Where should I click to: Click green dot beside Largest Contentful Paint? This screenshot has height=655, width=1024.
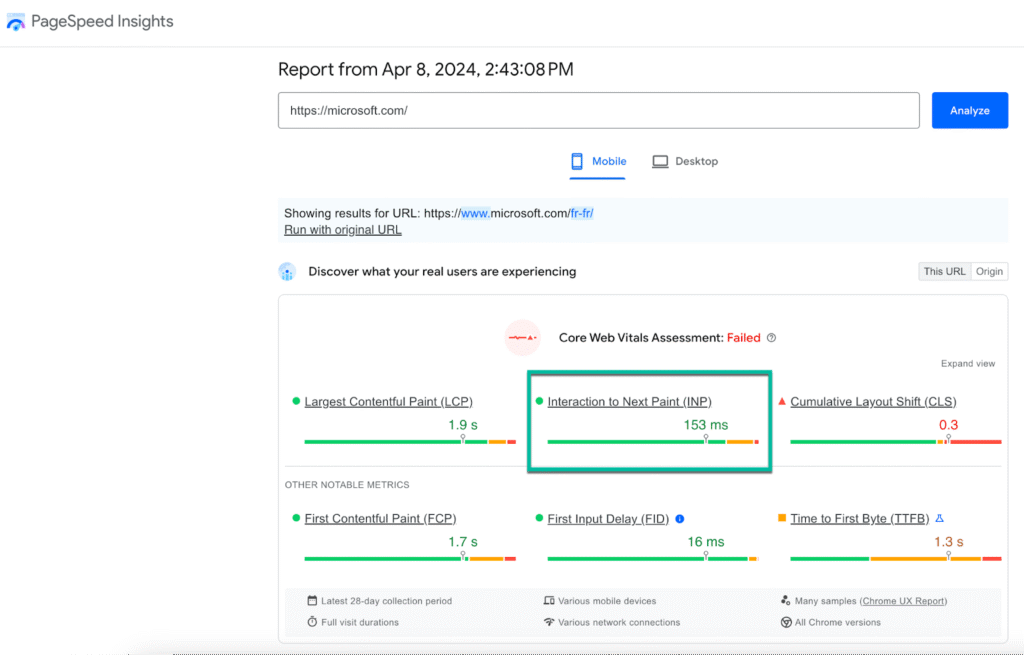[x=296, y=401]
